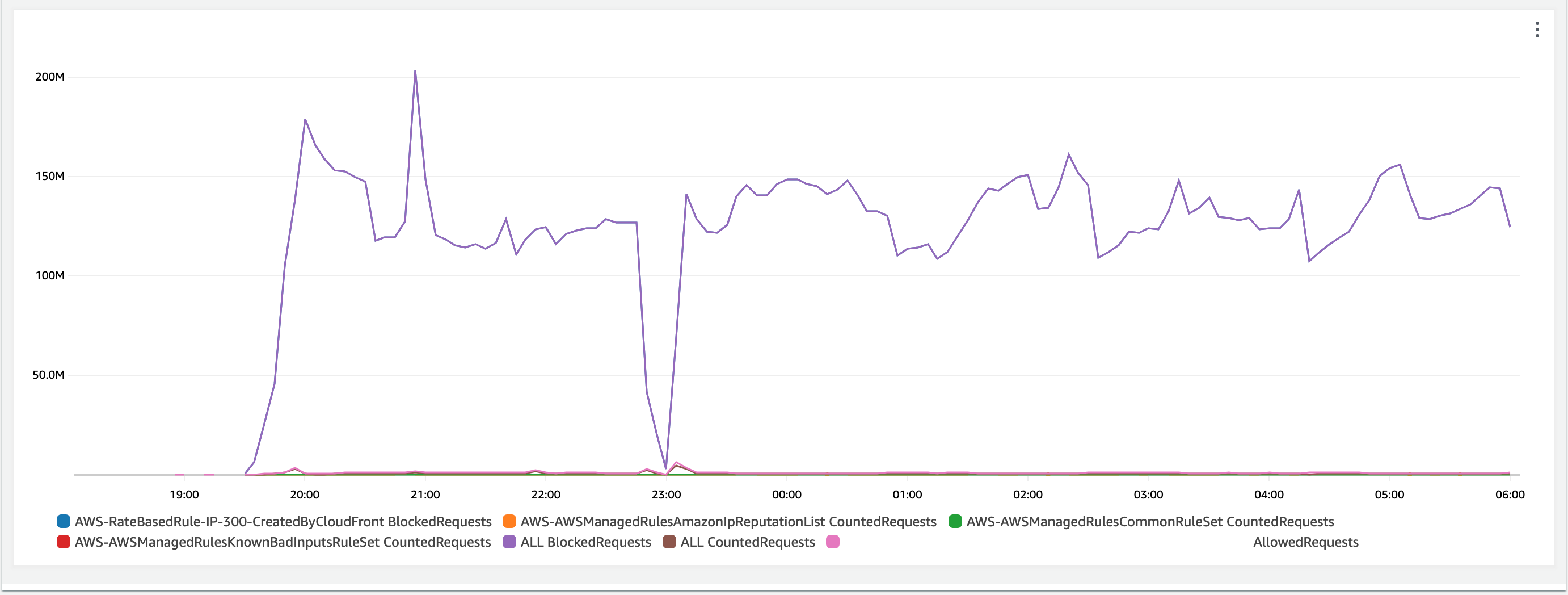Click the orange AmazonIpReputationList legend swatch

(509, 521)
